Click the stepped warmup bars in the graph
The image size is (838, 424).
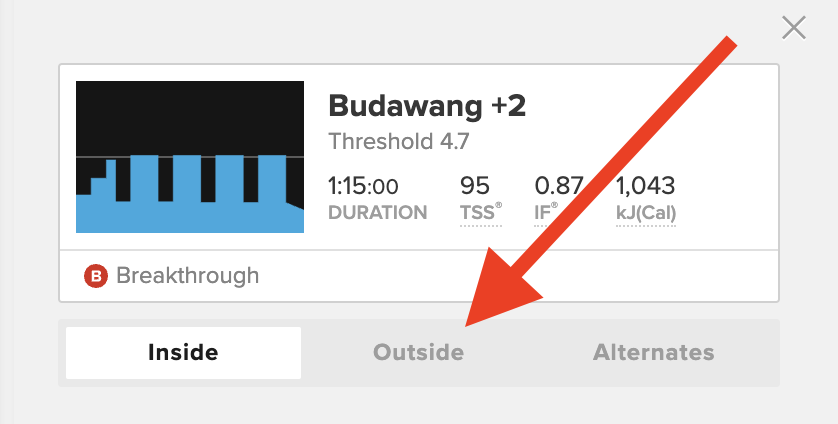tap(96, 195)
